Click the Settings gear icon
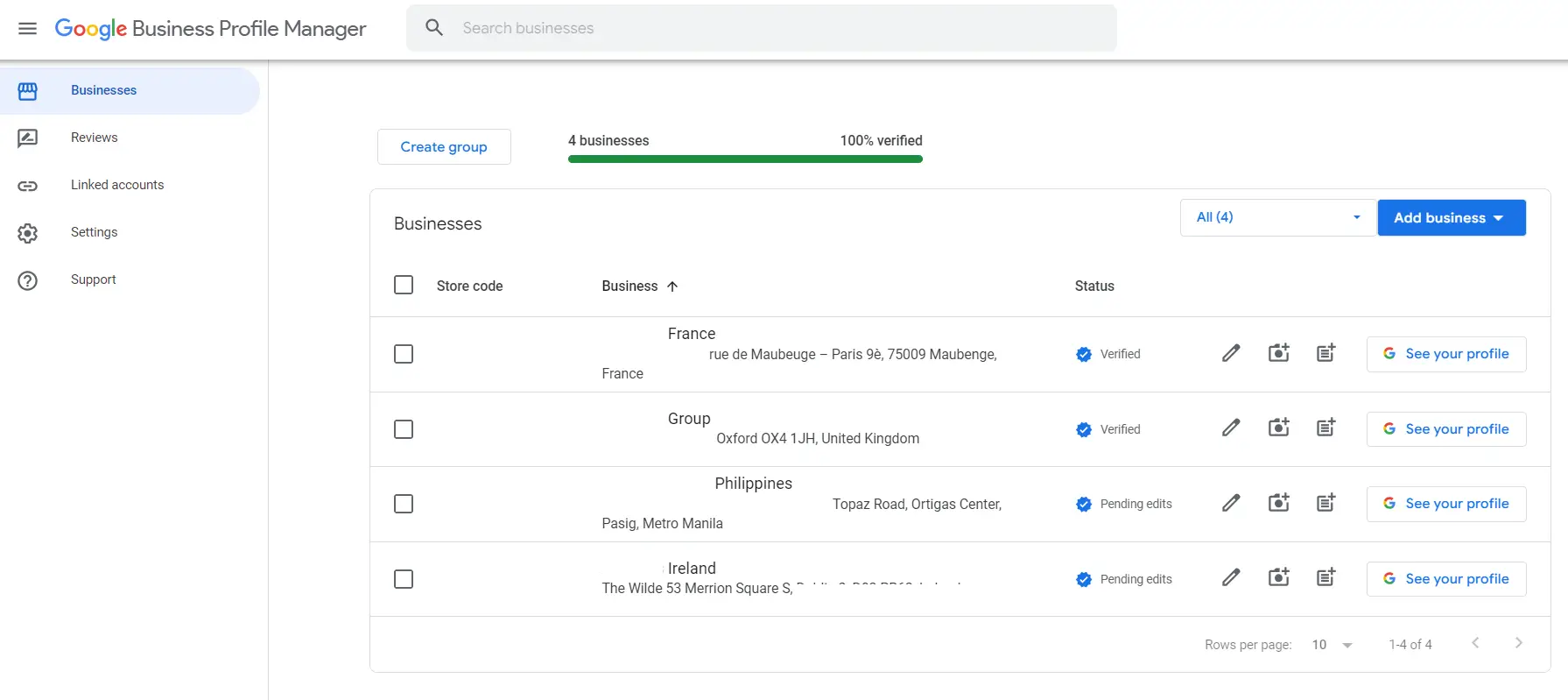Screen dimensions: 1568x700 28,233
